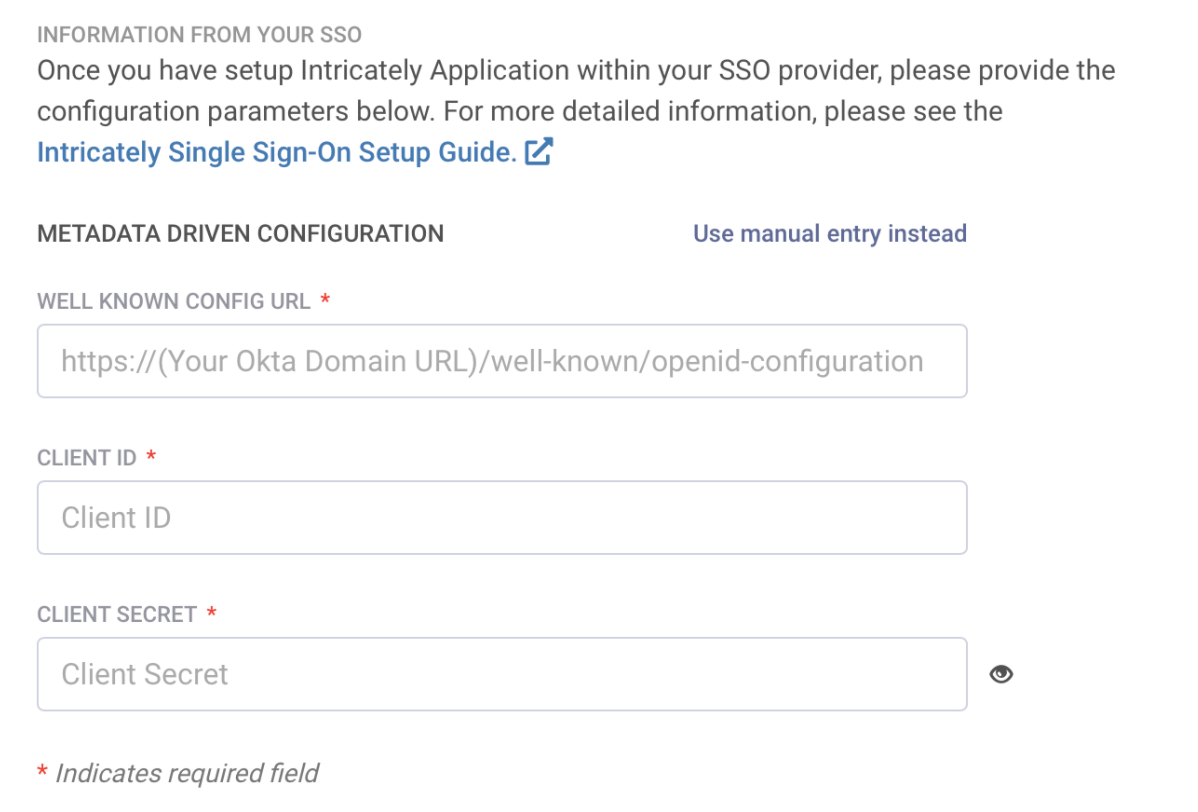Select the Client Secret input field
The width and height of the screenshot is (1198, 812).
tap(501, 674)
